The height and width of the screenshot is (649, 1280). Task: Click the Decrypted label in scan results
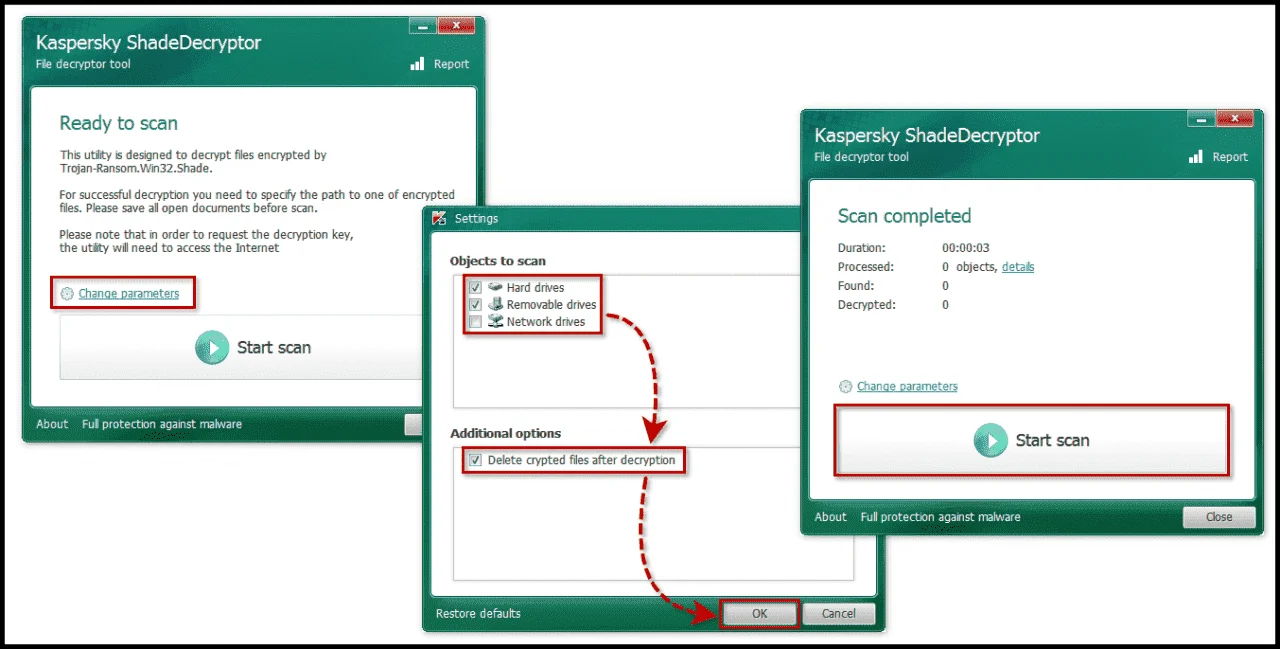coord(866,305)
